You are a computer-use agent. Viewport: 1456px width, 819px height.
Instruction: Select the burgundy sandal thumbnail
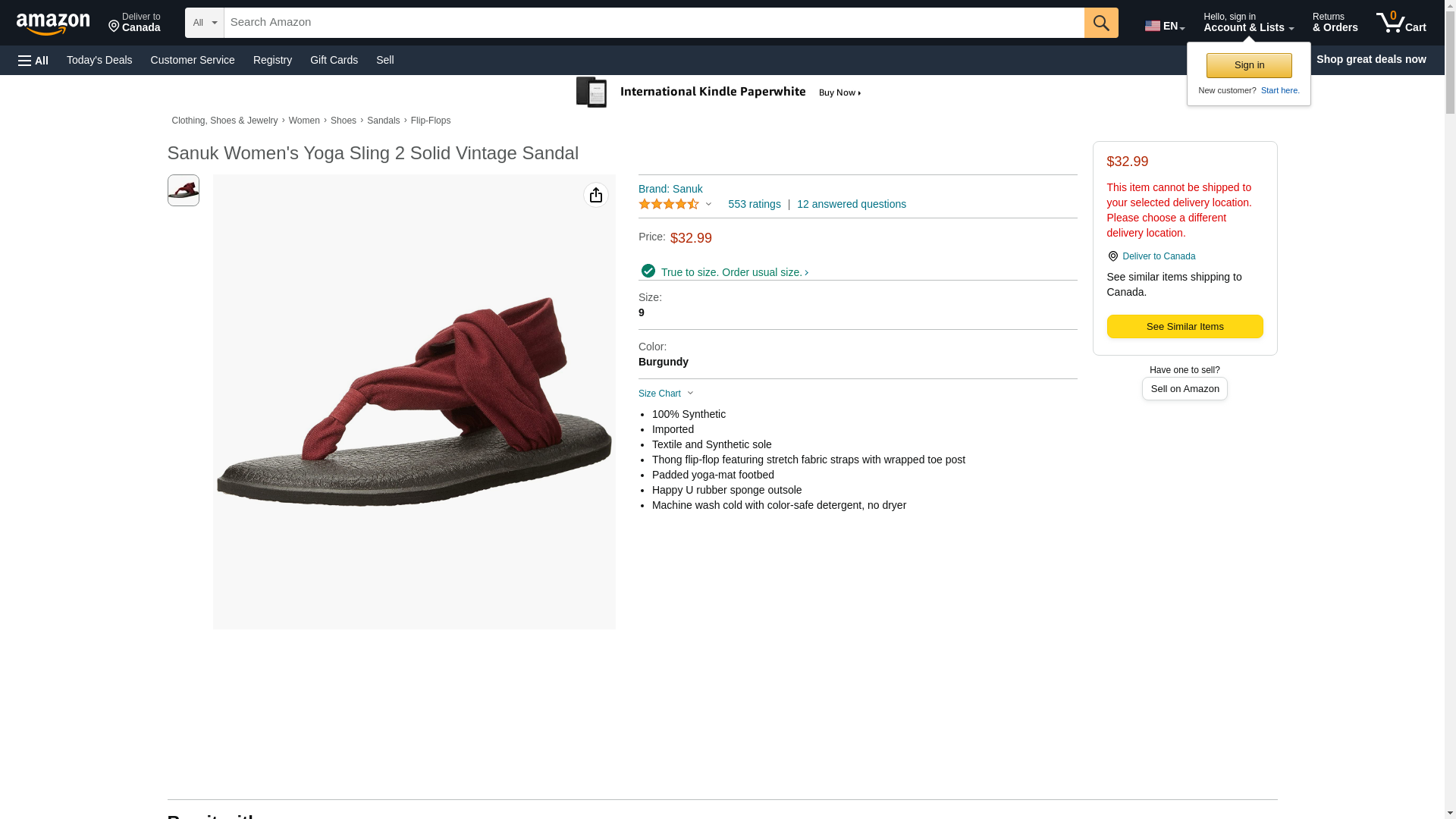click(184, 190)
